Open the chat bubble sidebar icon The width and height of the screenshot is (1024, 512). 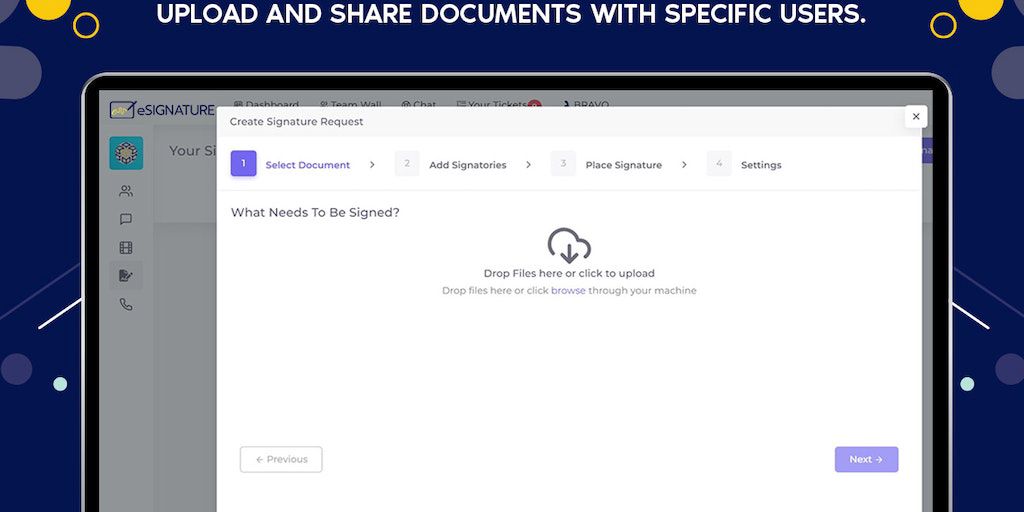click(126, 219)
